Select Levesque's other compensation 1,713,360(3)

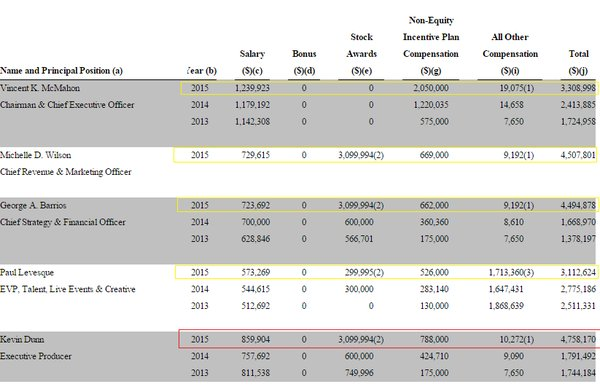pos(511,273)
